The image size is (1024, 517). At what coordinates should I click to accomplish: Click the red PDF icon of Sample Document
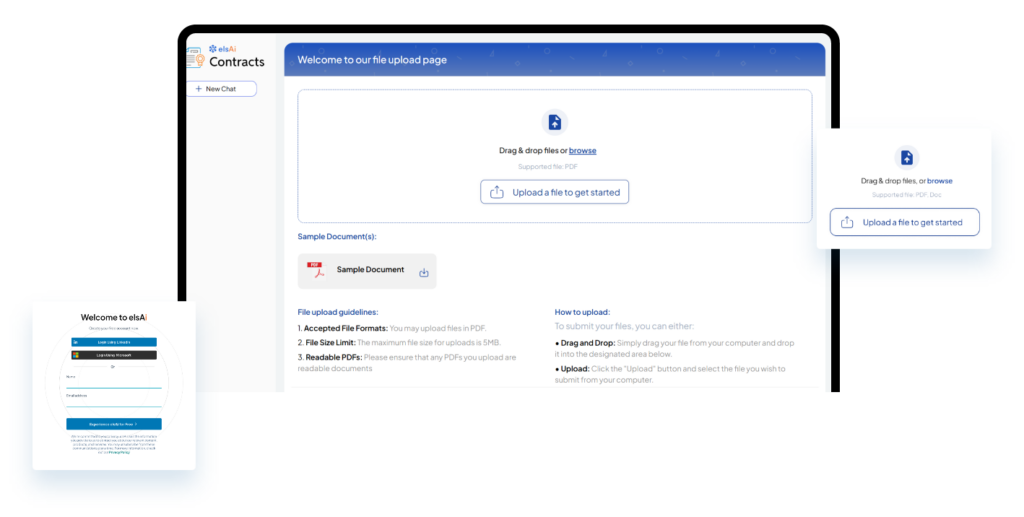click(316, 270)
